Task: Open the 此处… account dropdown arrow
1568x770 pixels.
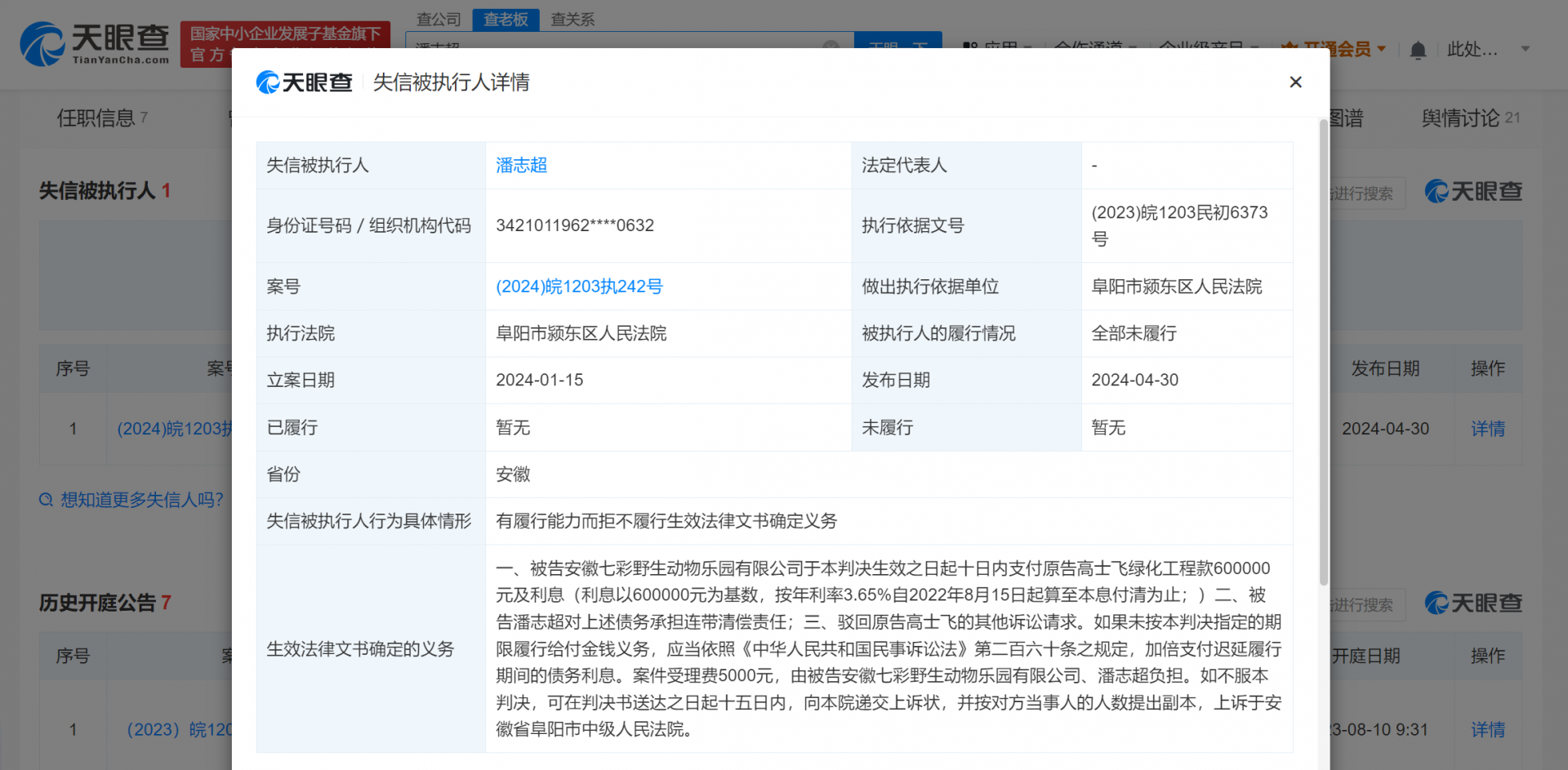Action: [x=1525, y=49]
